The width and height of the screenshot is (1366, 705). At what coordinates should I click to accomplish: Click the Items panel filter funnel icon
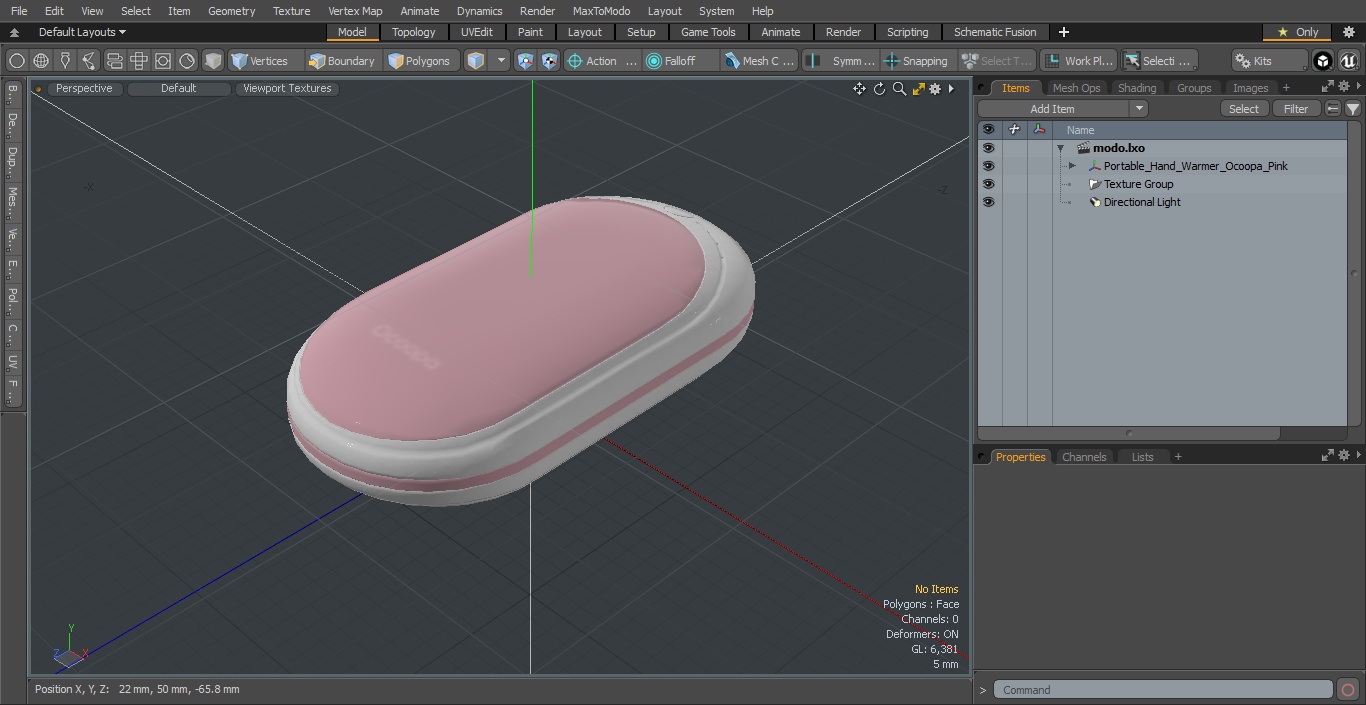point(1353,109)
